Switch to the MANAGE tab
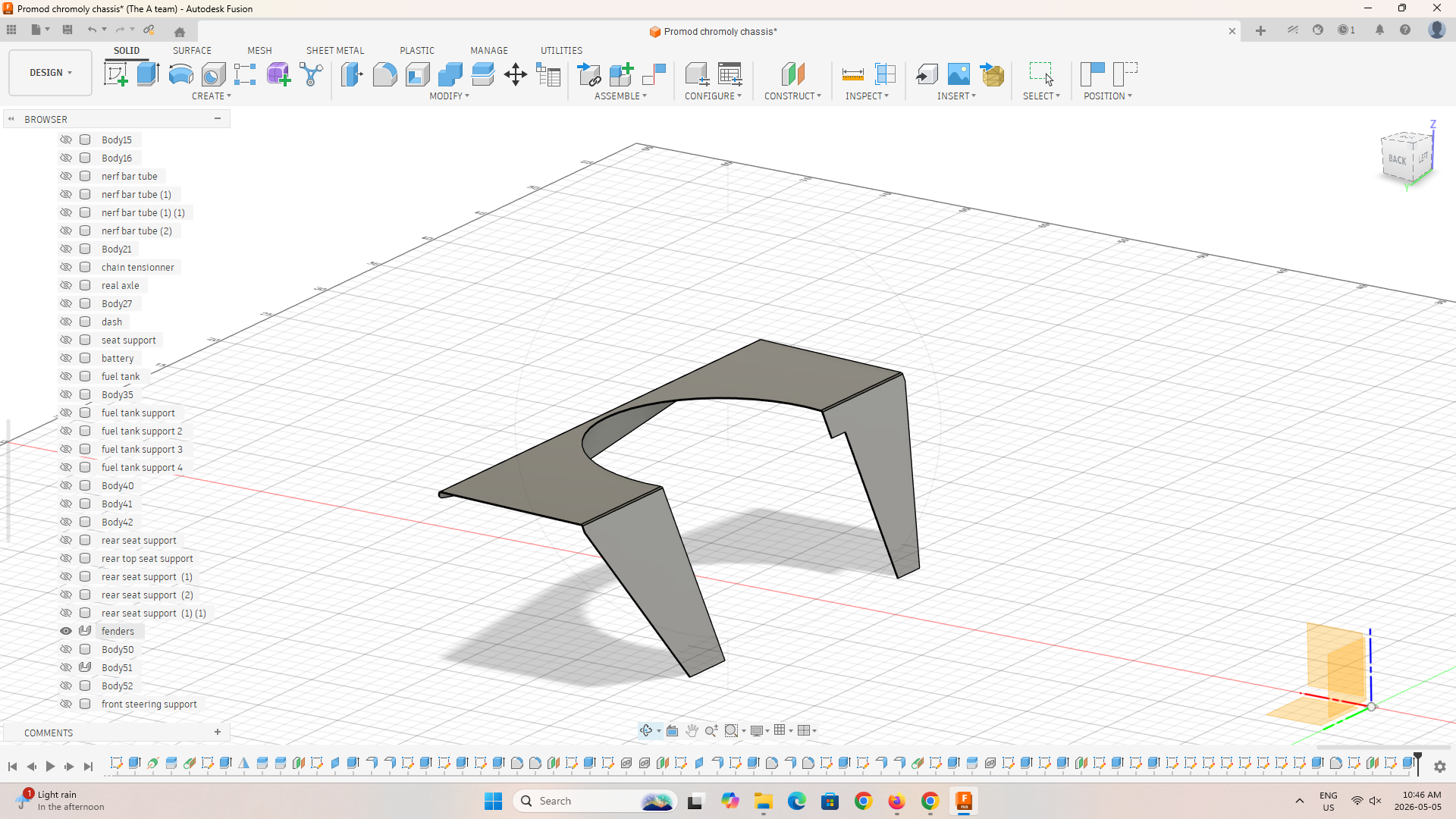The image size is (1456, 819). point(489,51)
